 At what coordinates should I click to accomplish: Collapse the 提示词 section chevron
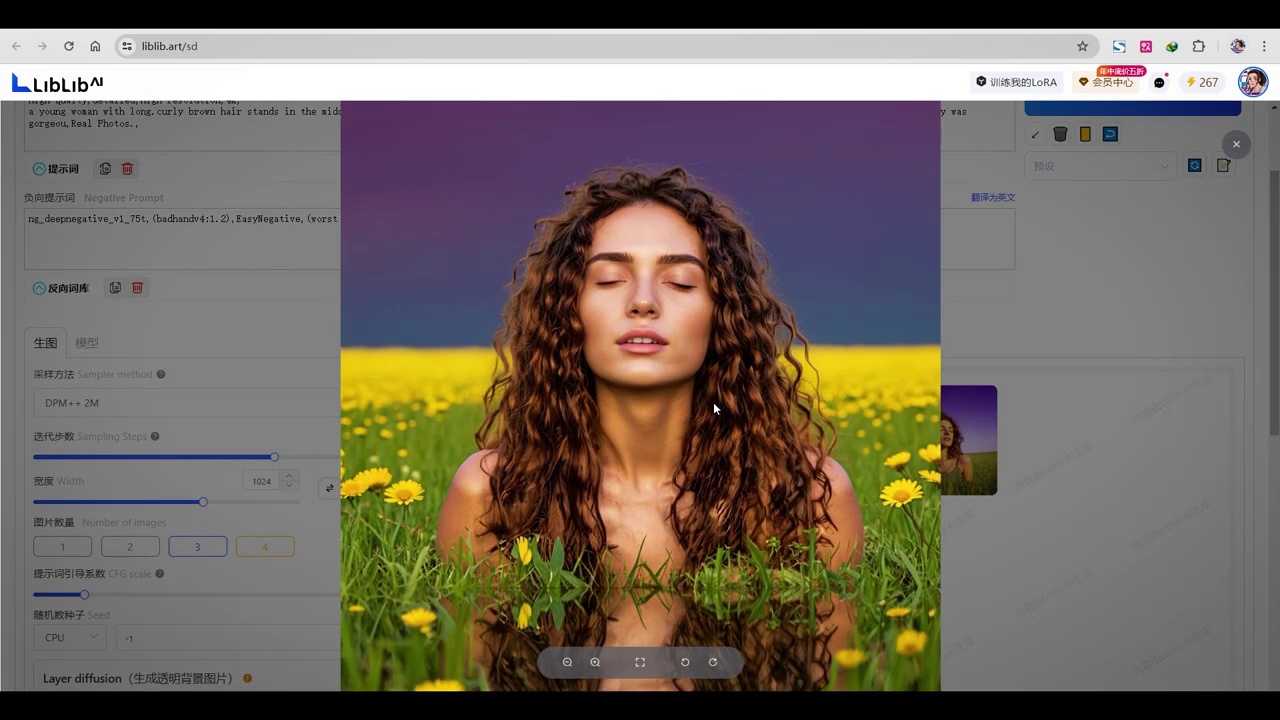click(x=39, y=169)
